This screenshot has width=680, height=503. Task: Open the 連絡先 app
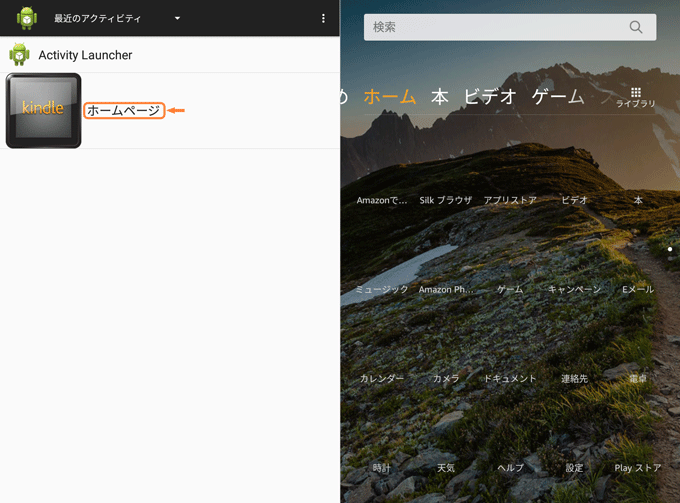(574, 379)
